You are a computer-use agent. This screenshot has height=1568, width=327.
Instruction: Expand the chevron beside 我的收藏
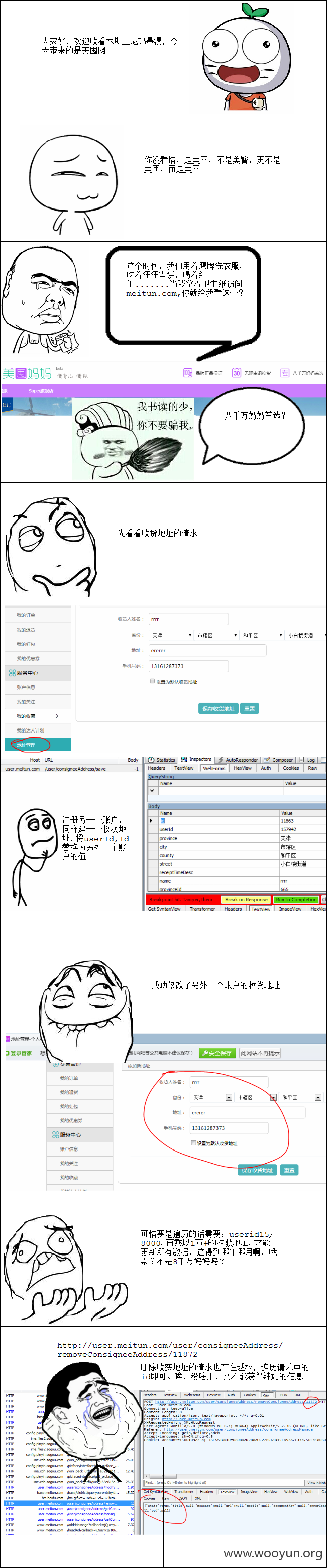click(x=57, y=716)
